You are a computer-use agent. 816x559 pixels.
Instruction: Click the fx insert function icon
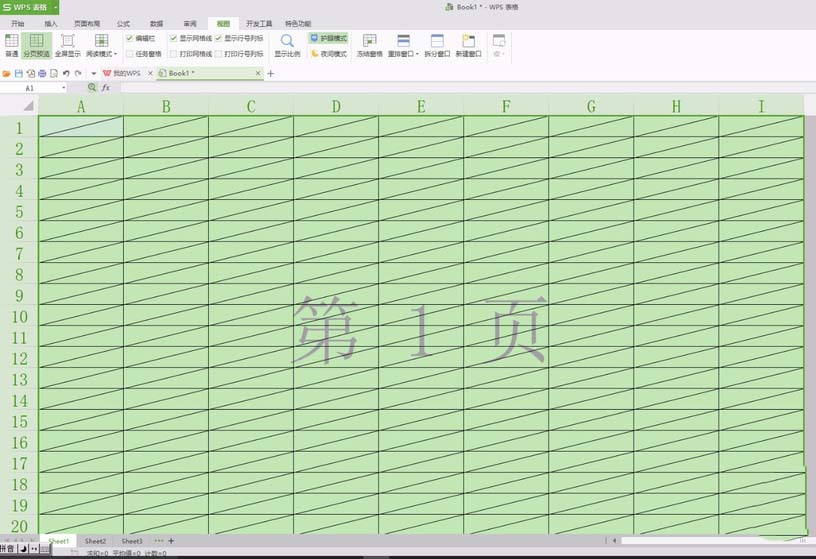(106, 88)
